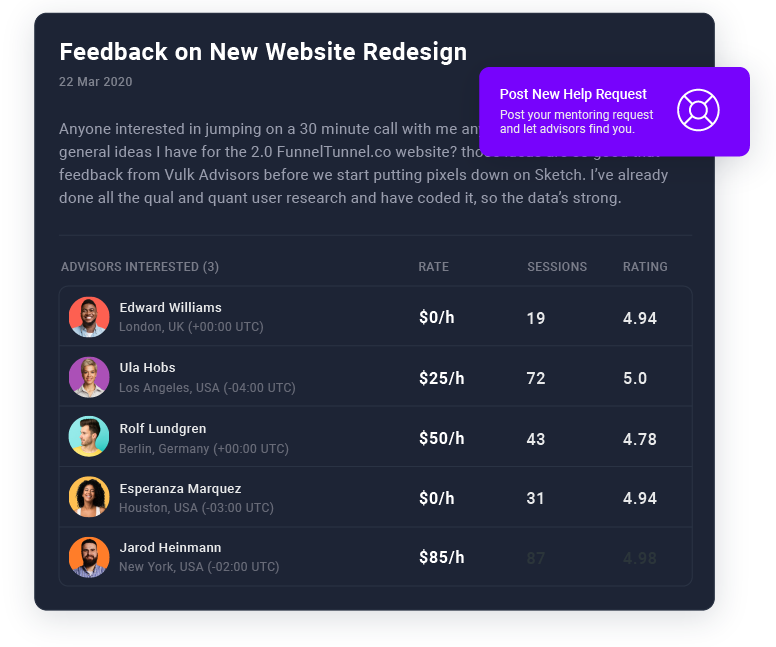The width and height of the screenshot is (776, 647).
Task: Click Ula Hobs' 5.0 rating
Action: click(635, 378)
